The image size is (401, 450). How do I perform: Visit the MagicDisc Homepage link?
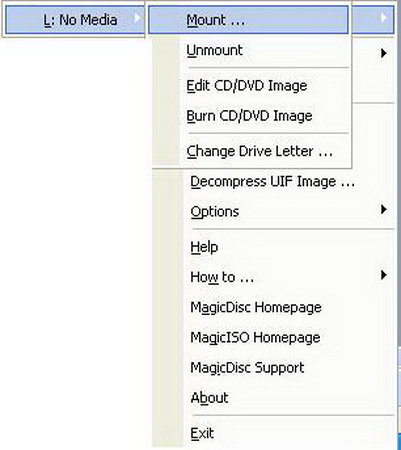click(x=256, y=307)
